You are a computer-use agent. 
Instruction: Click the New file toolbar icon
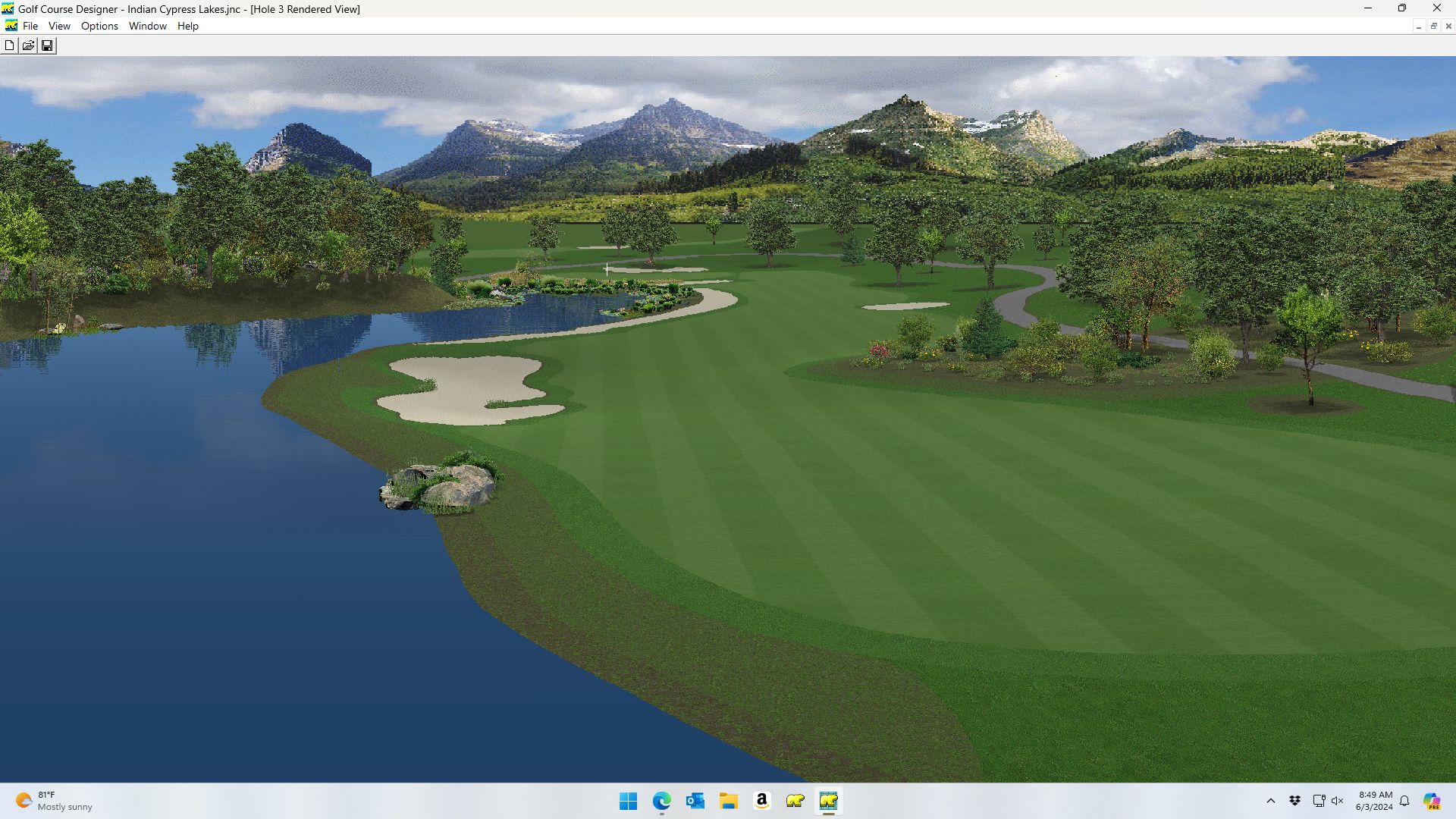click(9, 45)
